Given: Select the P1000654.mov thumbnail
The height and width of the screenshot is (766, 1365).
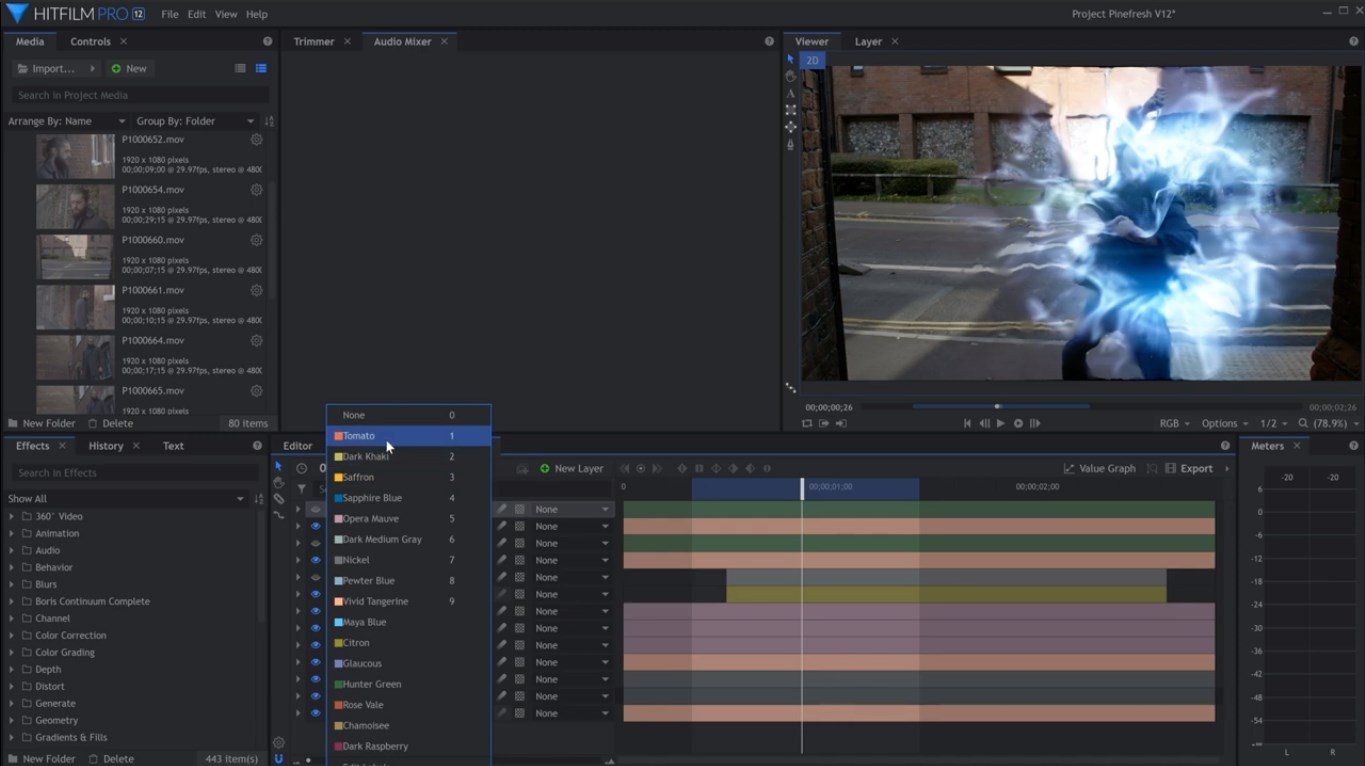Looking at the screenshot, I should pos(75,207).
